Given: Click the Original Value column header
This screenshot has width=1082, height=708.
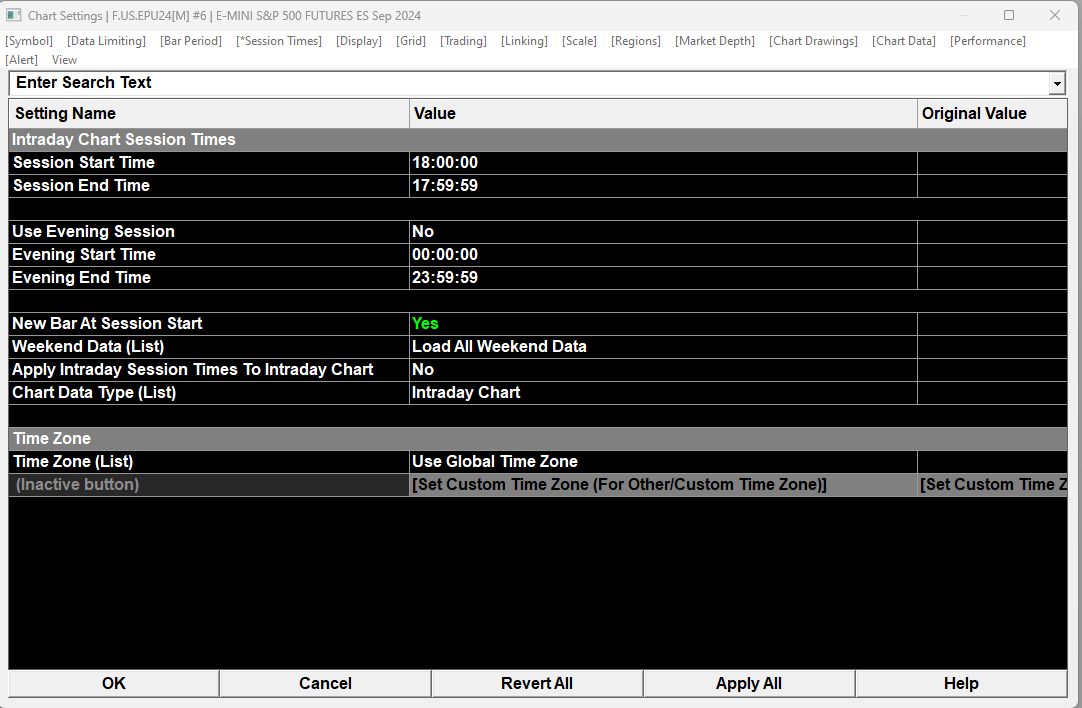Looking at the screenshot, I should pos(992,113).
